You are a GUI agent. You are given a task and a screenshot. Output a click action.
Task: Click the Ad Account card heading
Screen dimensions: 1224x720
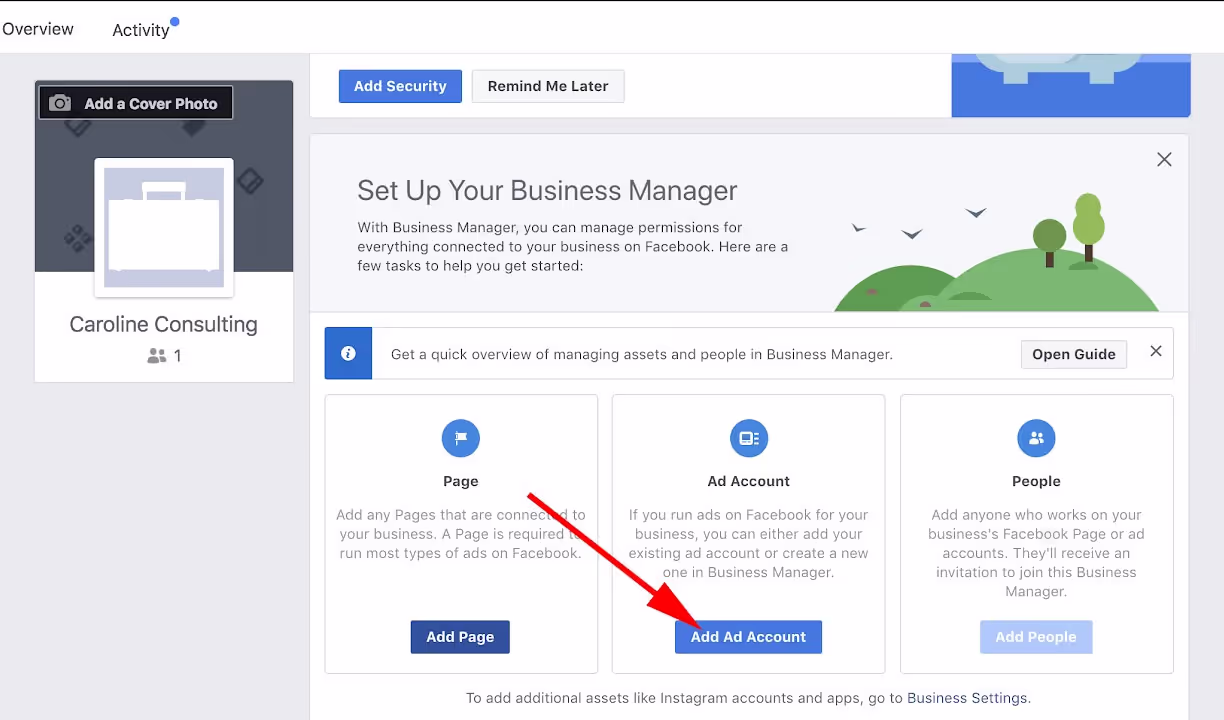(749, 481)
